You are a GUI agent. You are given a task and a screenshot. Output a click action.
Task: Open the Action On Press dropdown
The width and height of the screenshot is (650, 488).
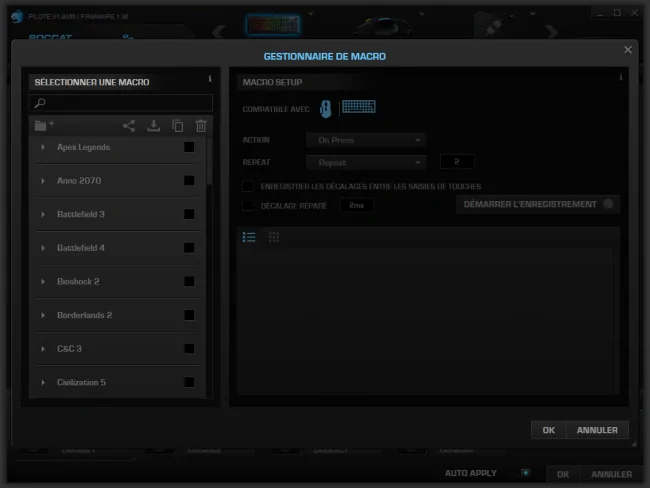click(x=366, y=140)
